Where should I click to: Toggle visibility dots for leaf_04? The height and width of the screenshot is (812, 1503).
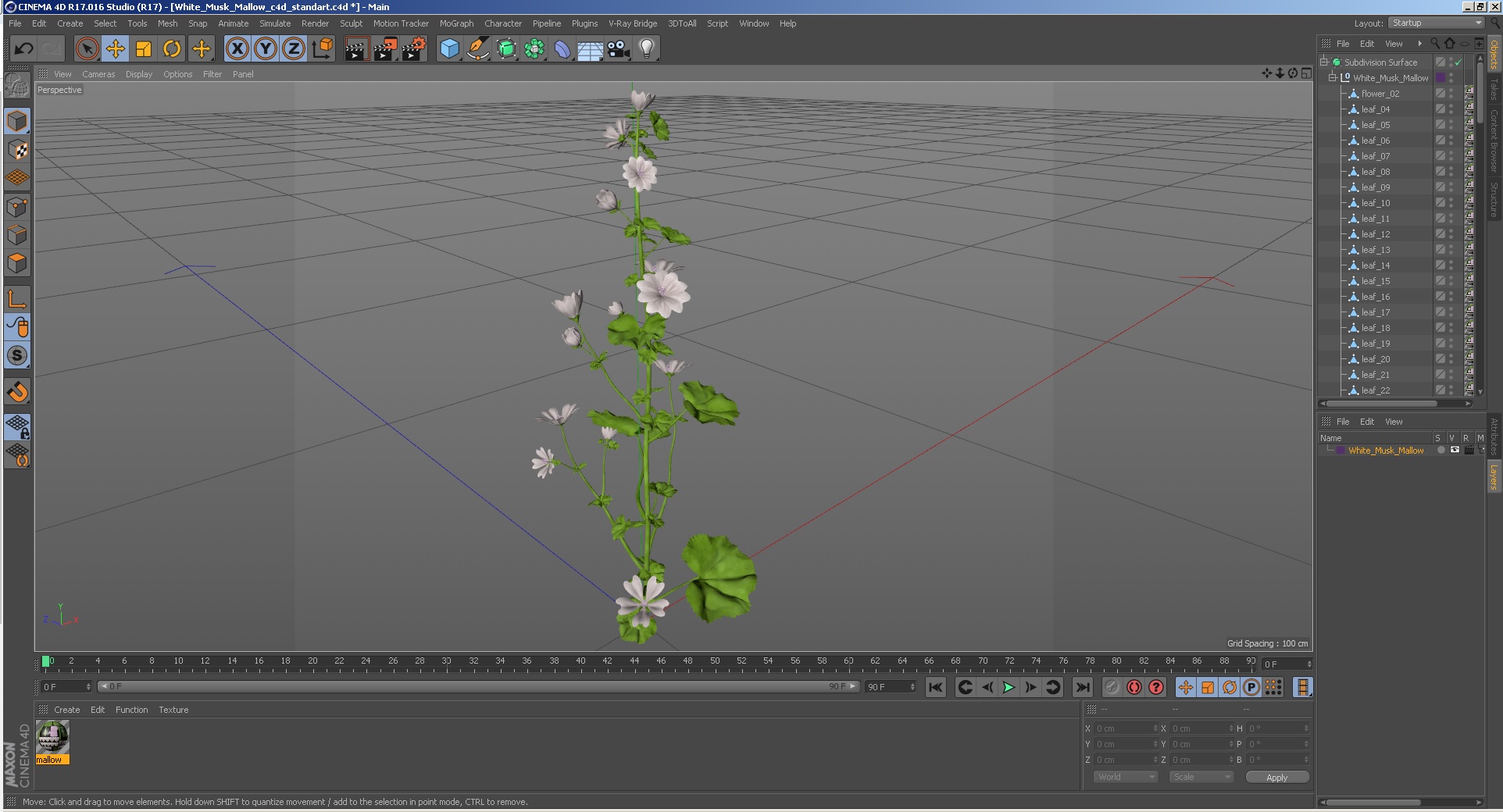click(x=1451, y=109)
